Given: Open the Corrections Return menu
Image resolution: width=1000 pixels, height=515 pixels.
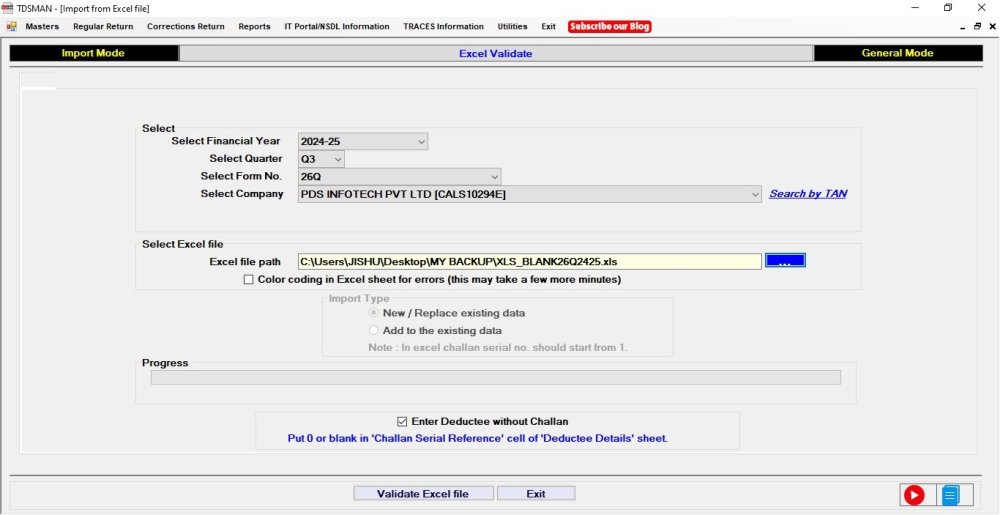Looking at the screenshot, I should [186, 27].
